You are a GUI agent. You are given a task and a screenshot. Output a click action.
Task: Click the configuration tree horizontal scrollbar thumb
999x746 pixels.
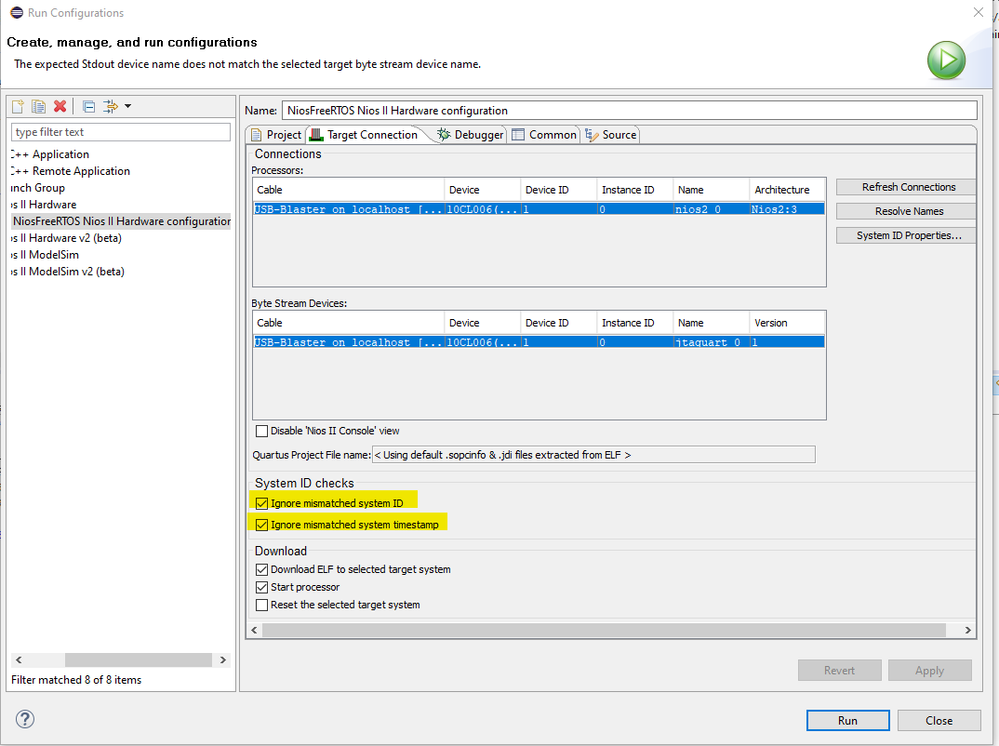(x=138, y=660)
